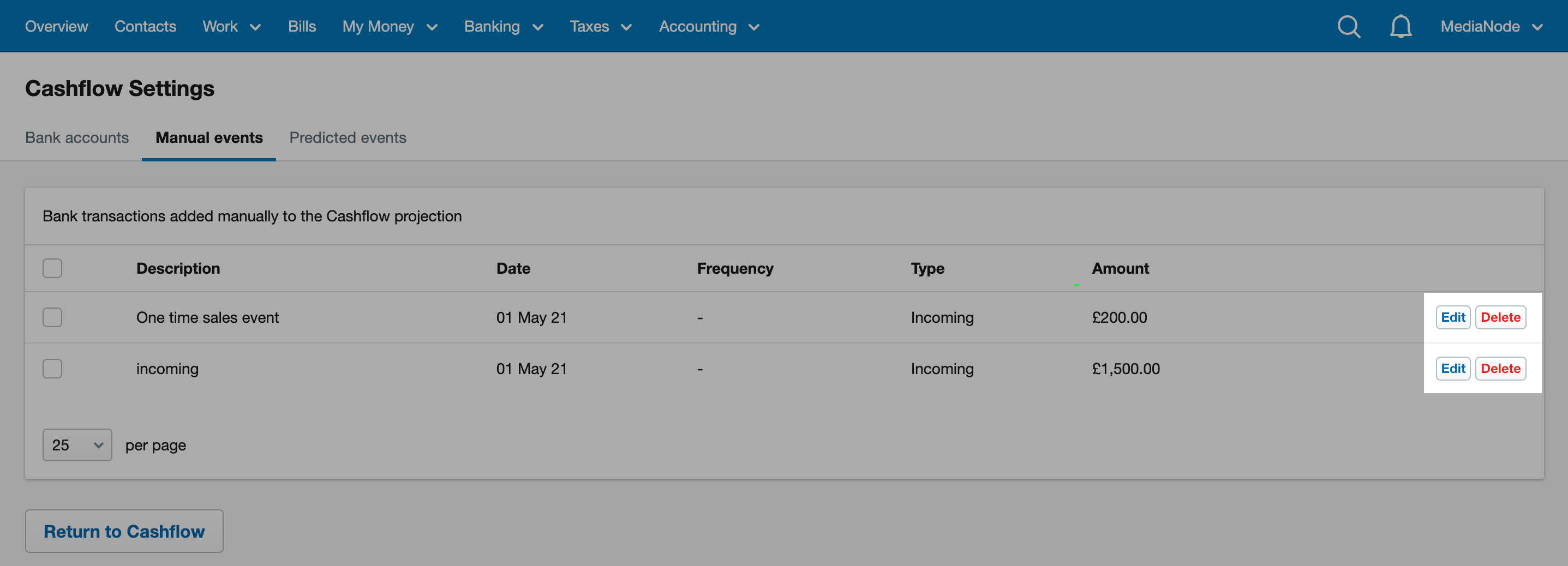Screen dimensions: 1568x566
Task: Switch to the Bank accounts tab
Action: pos(77,137)
